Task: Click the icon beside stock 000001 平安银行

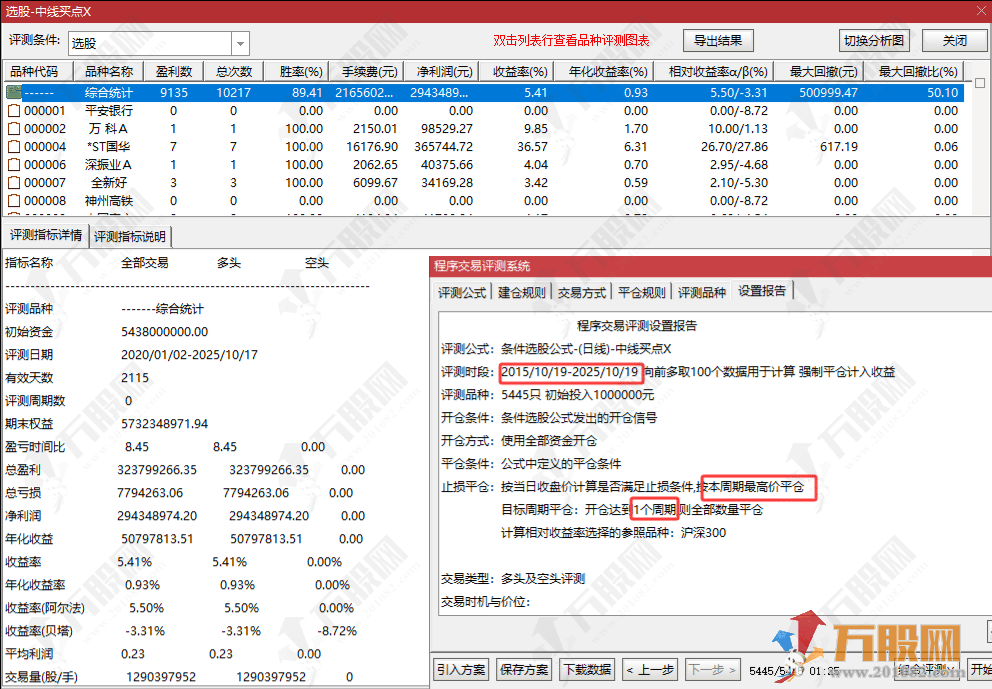Action: tap(14, 111)
